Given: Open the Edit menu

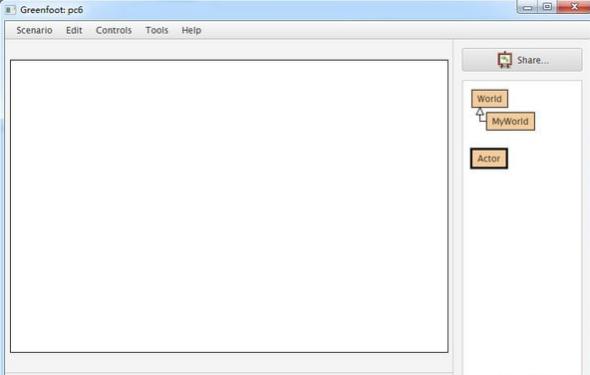Looking at the screenshot, I should [74, 30].
